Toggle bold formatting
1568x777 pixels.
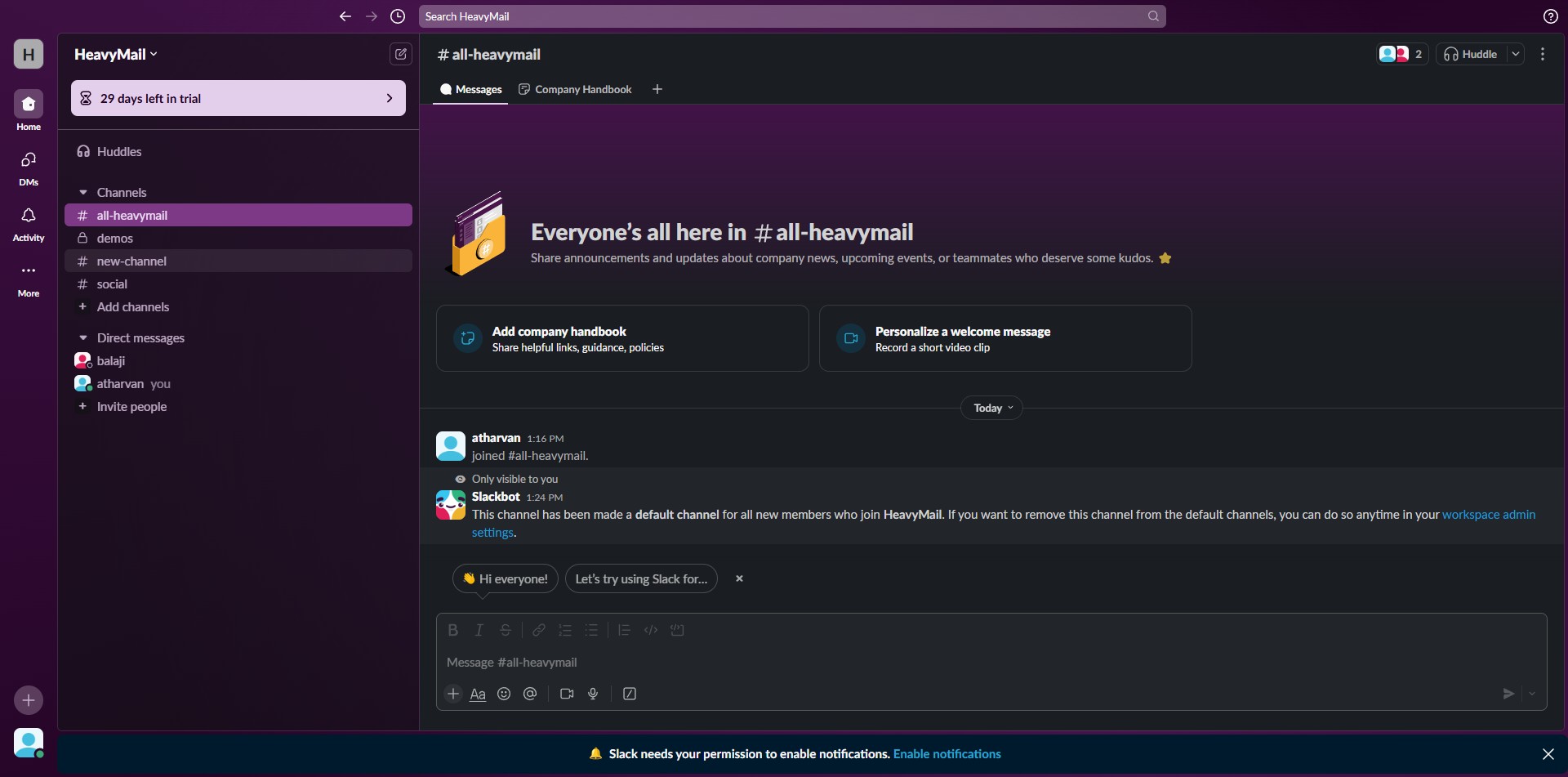pyautogui.click(x=452, y=630)
